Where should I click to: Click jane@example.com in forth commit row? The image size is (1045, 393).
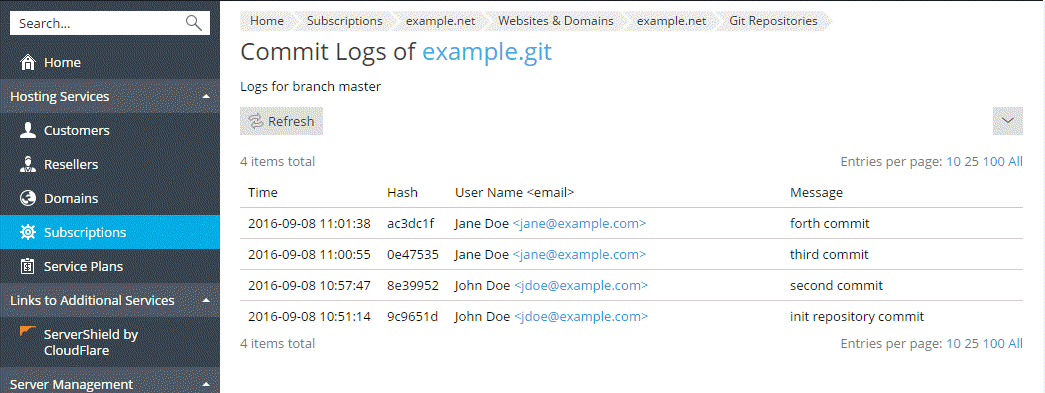coord(579,224)
